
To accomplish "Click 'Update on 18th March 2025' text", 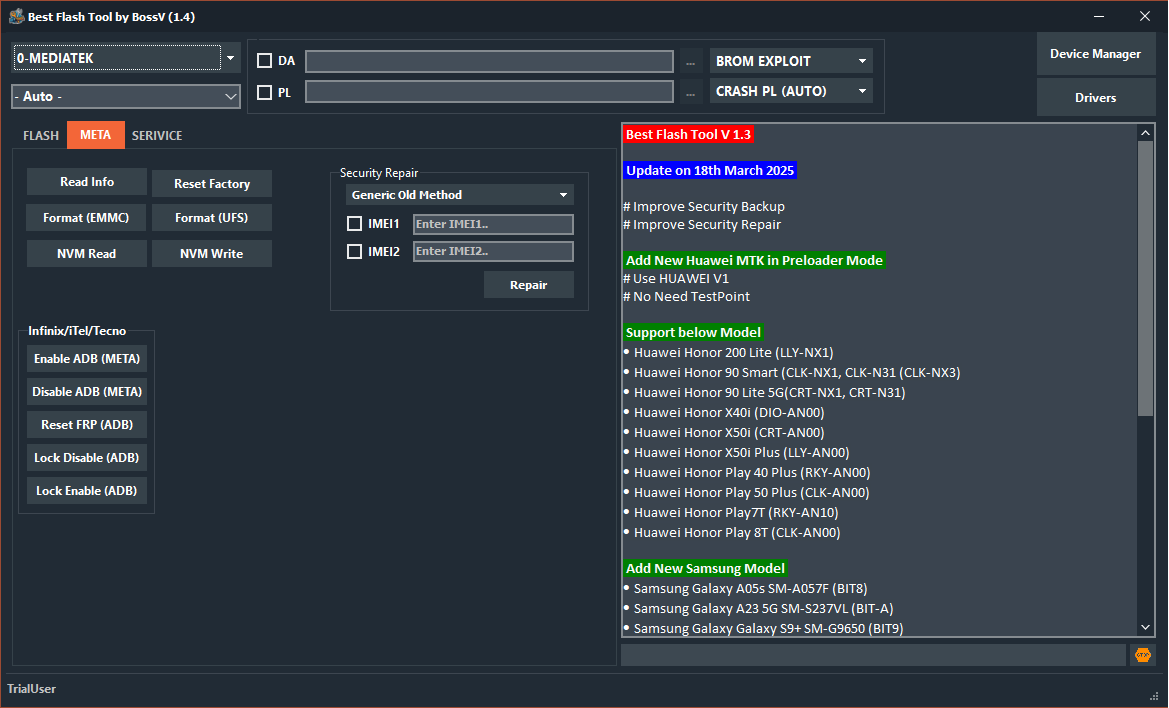I will [x=710, y=170].
